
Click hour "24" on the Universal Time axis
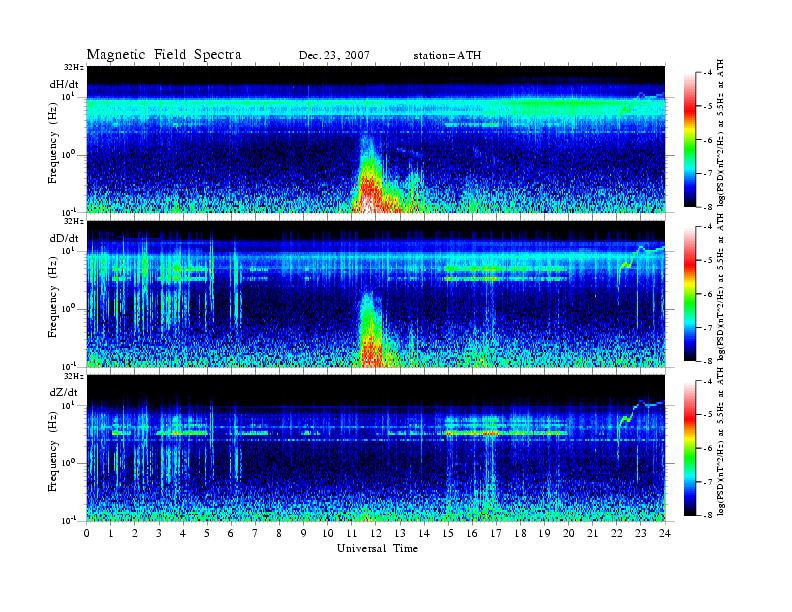[665, 533]
